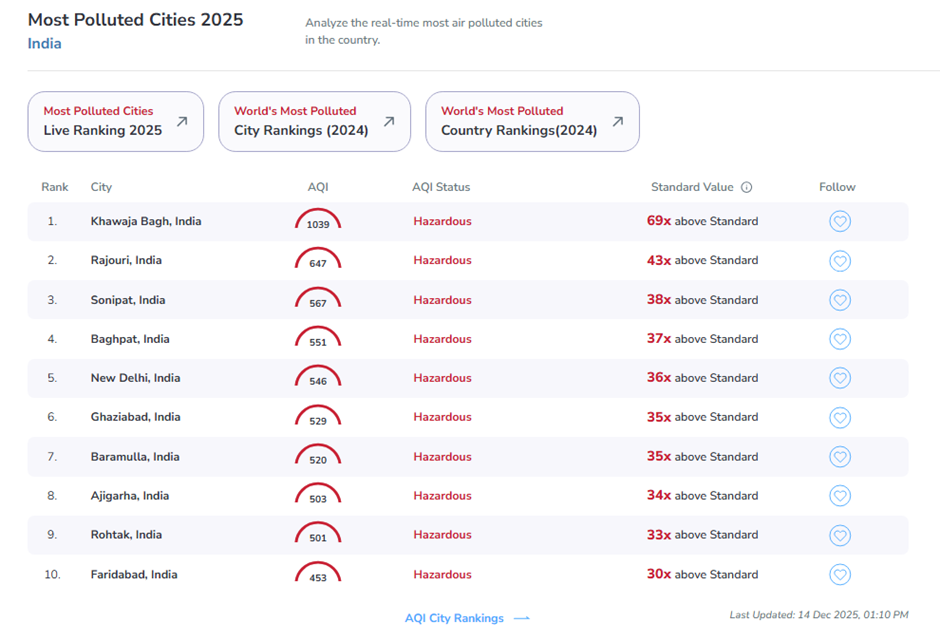940x642 pixels.
Task: Click the heart icon beside Baghpat
Action: pos(840,340)
